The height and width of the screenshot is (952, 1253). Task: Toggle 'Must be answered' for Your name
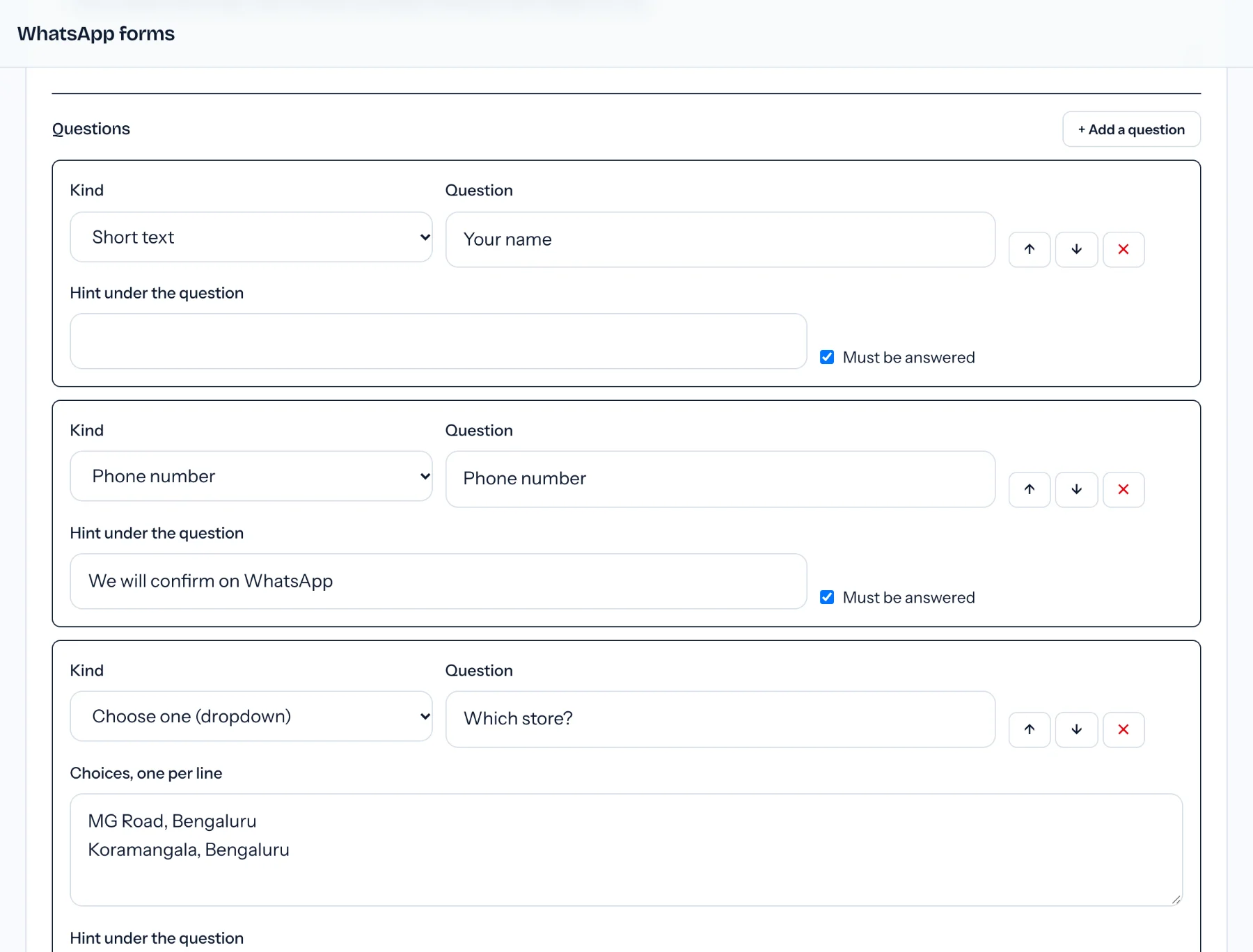click(827, 357)
